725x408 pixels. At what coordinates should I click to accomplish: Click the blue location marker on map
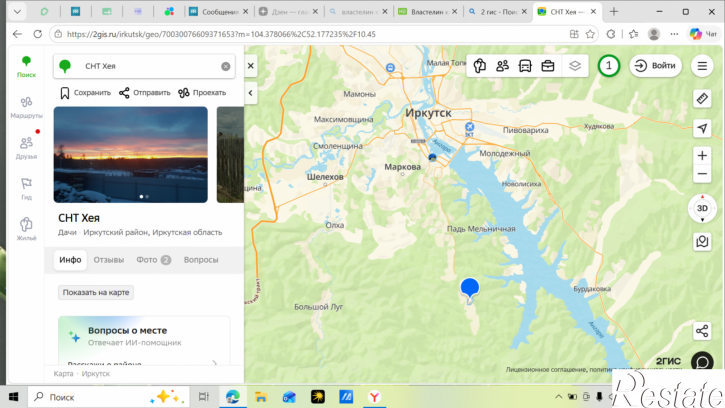coord(470,290)
